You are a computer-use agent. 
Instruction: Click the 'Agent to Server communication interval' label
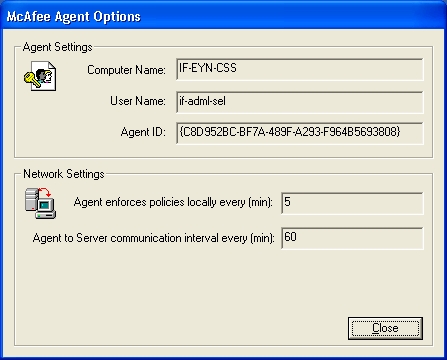pyautogui.click(x=153, y=238)
